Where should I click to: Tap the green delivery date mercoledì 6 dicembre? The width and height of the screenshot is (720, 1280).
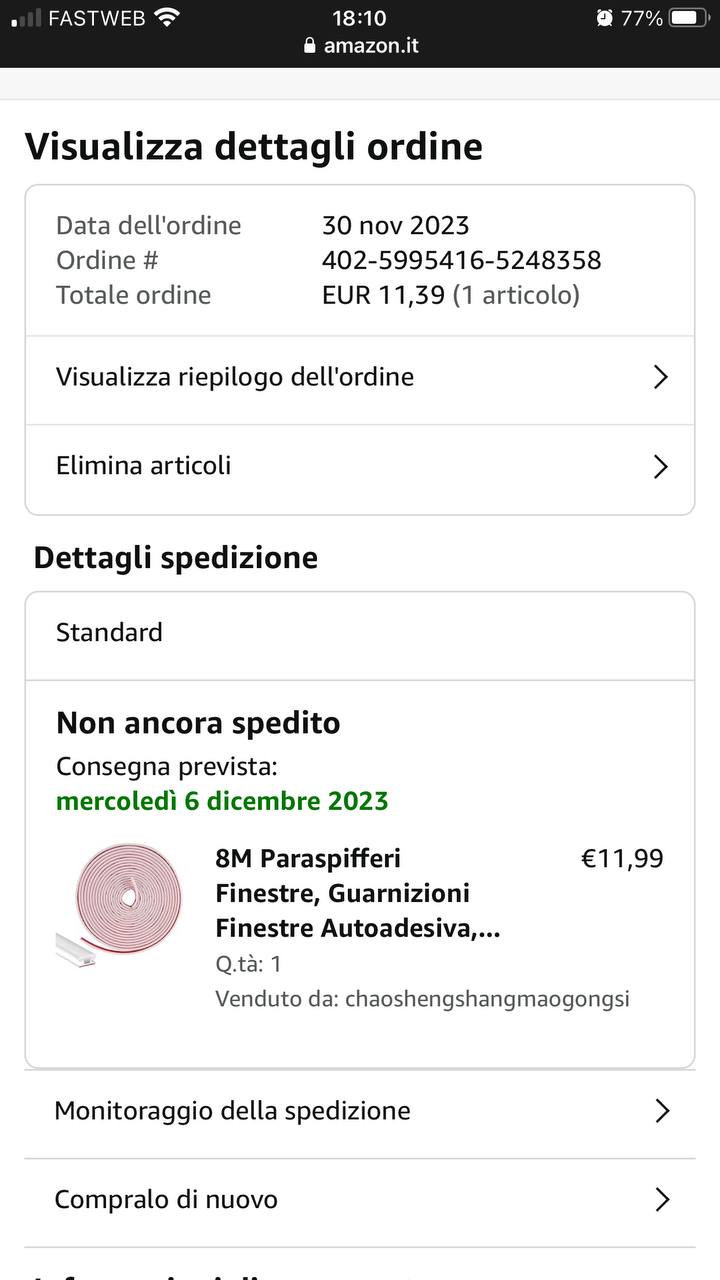click(222, 801)
